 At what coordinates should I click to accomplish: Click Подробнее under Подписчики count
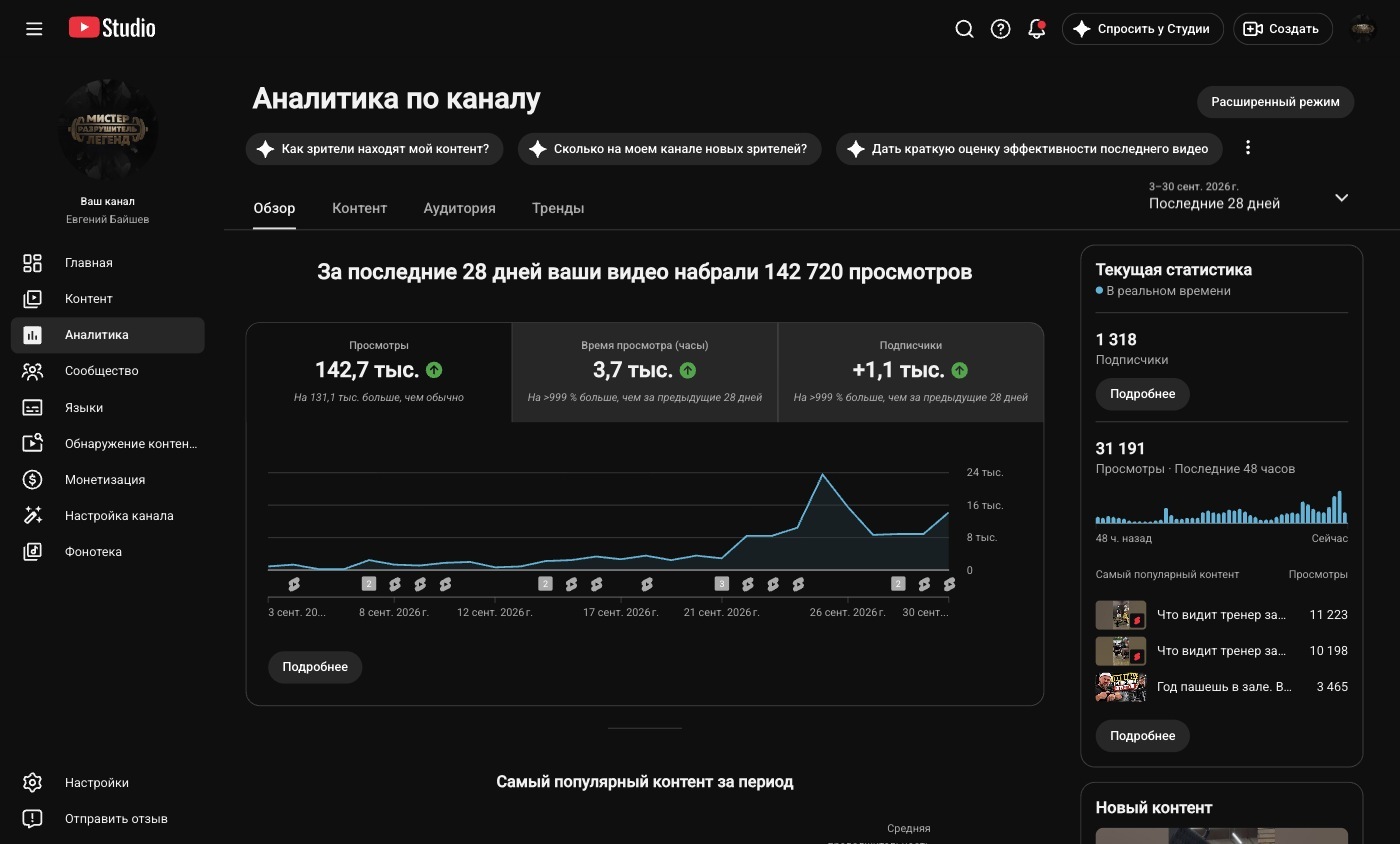(x=1142, y=394)
